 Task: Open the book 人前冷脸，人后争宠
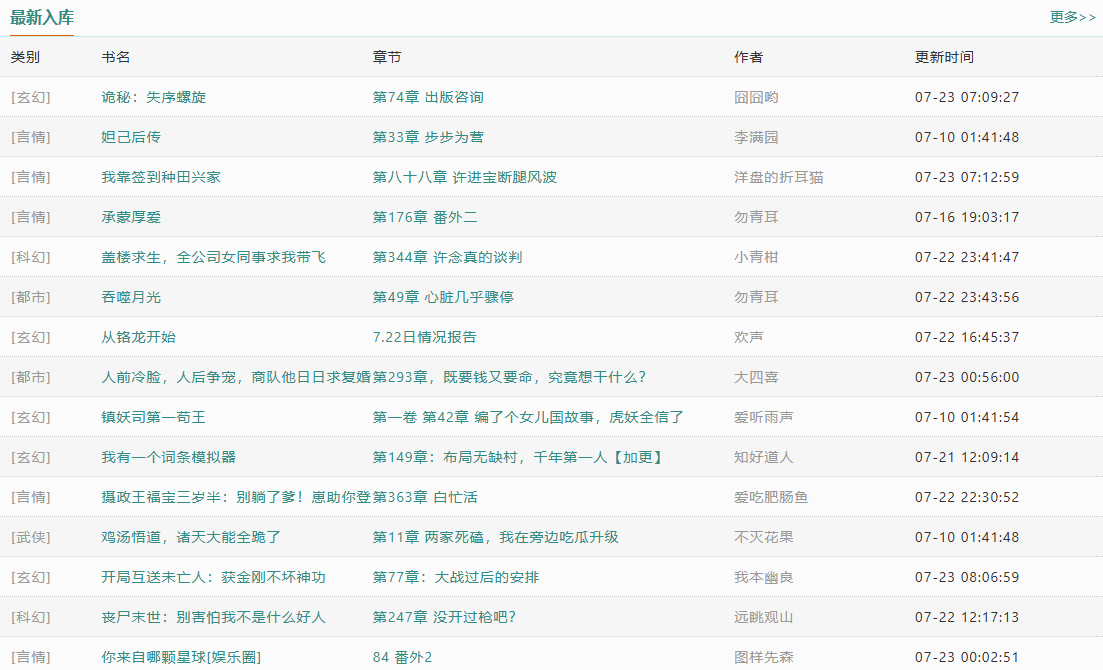coord(236,378)
